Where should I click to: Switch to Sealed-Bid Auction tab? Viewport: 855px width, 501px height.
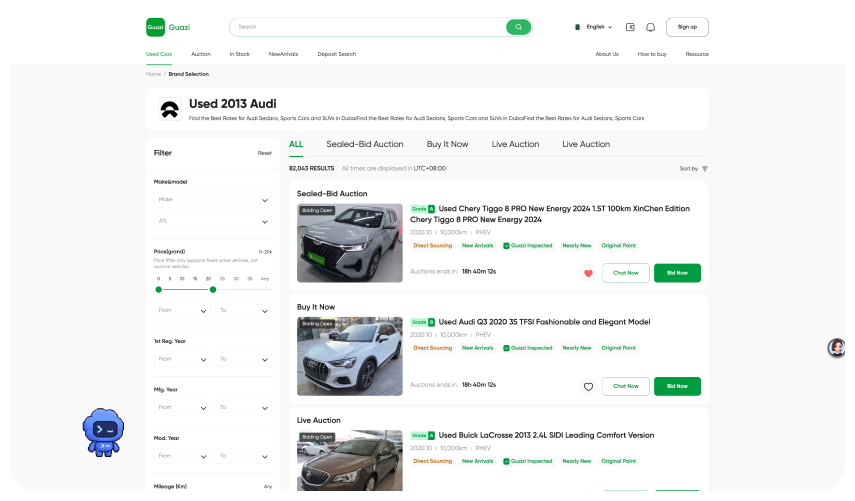click(x=365, y=144)
